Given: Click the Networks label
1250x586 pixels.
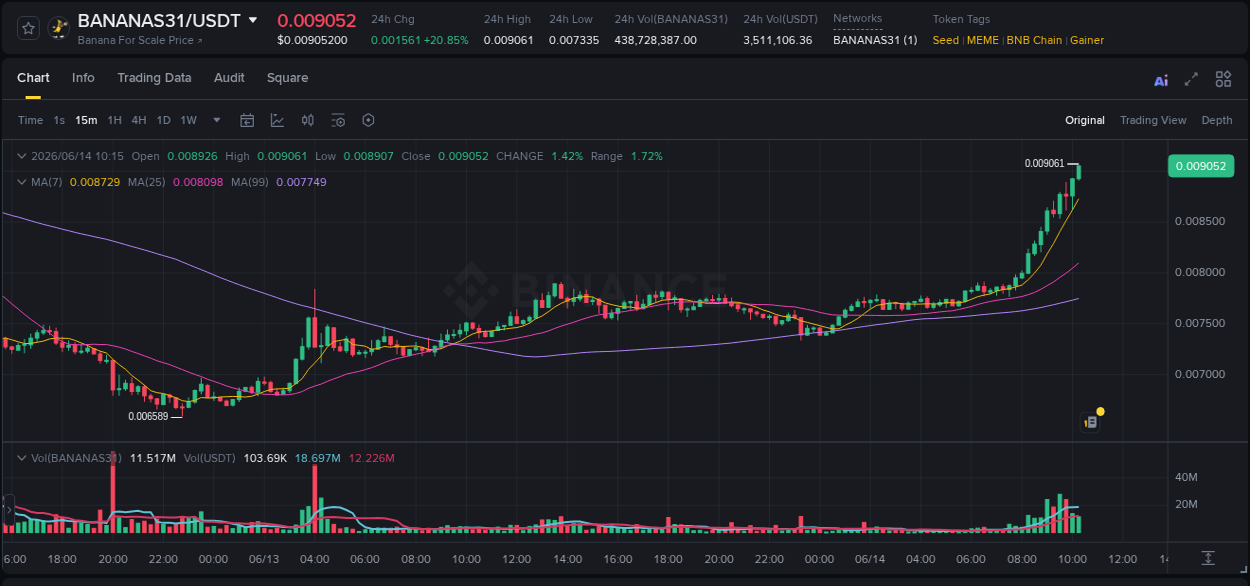Looking at the screenshot, I should [858, 19].
